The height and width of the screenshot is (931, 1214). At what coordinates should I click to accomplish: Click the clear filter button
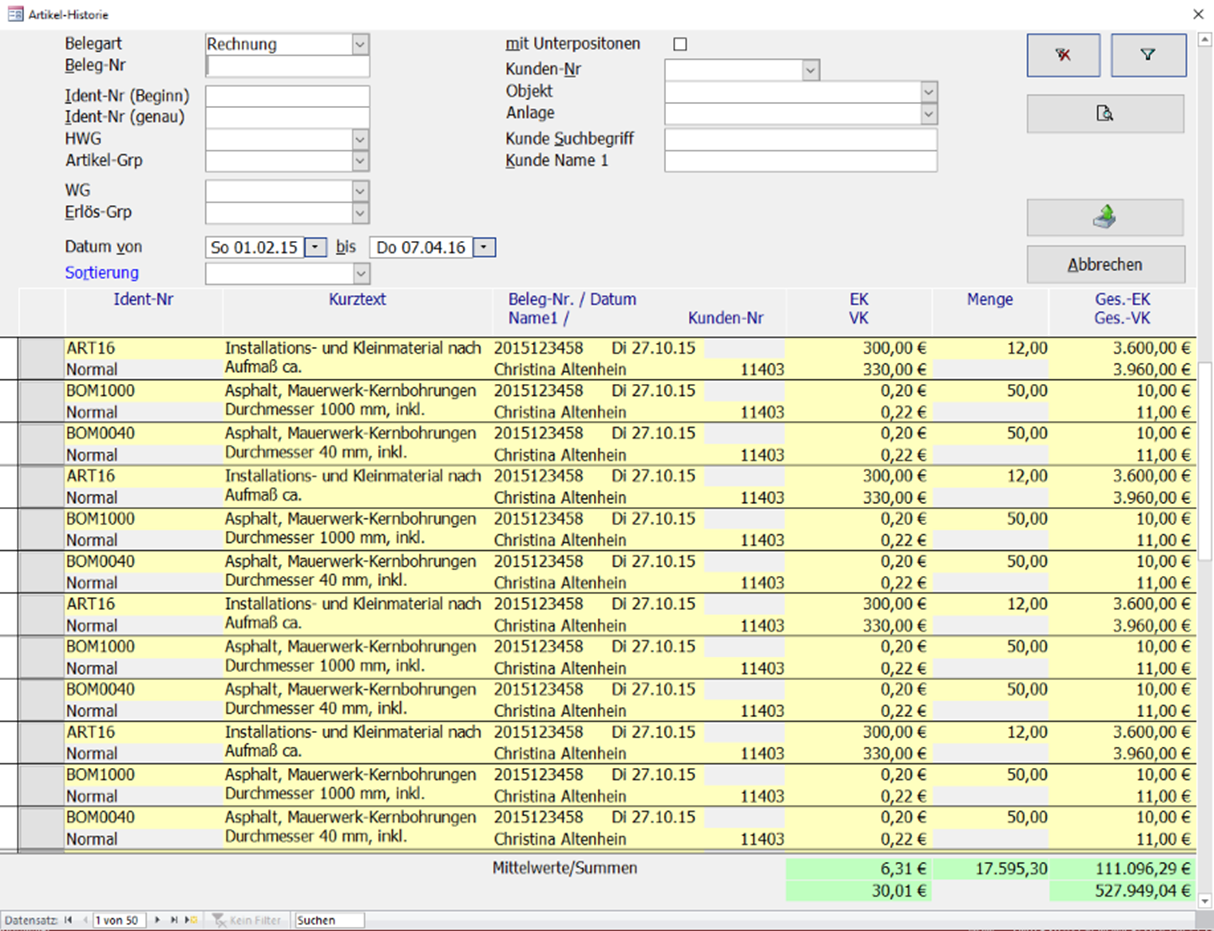click(x=1063, y=56)
